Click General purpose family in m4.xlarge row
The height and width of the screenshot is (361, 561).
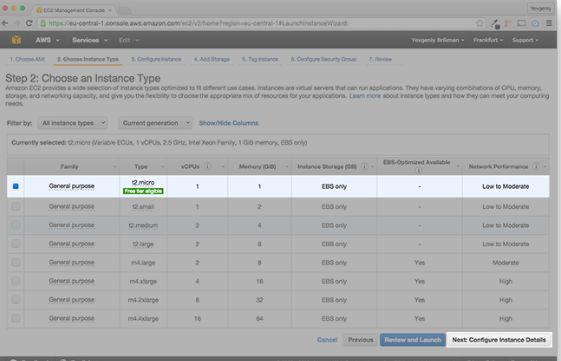point(72,281)
